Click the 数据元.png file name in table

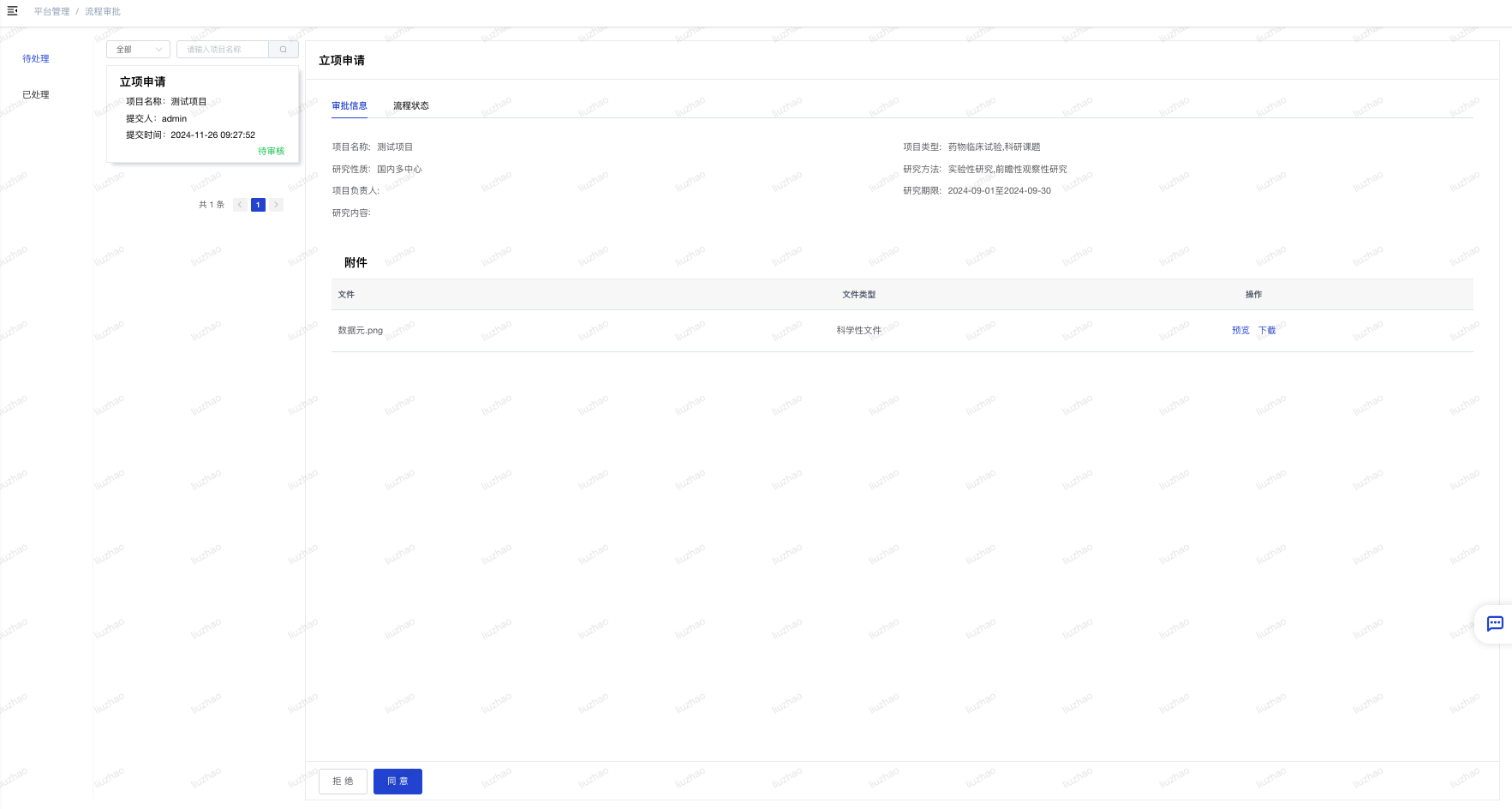click(361, 331)
